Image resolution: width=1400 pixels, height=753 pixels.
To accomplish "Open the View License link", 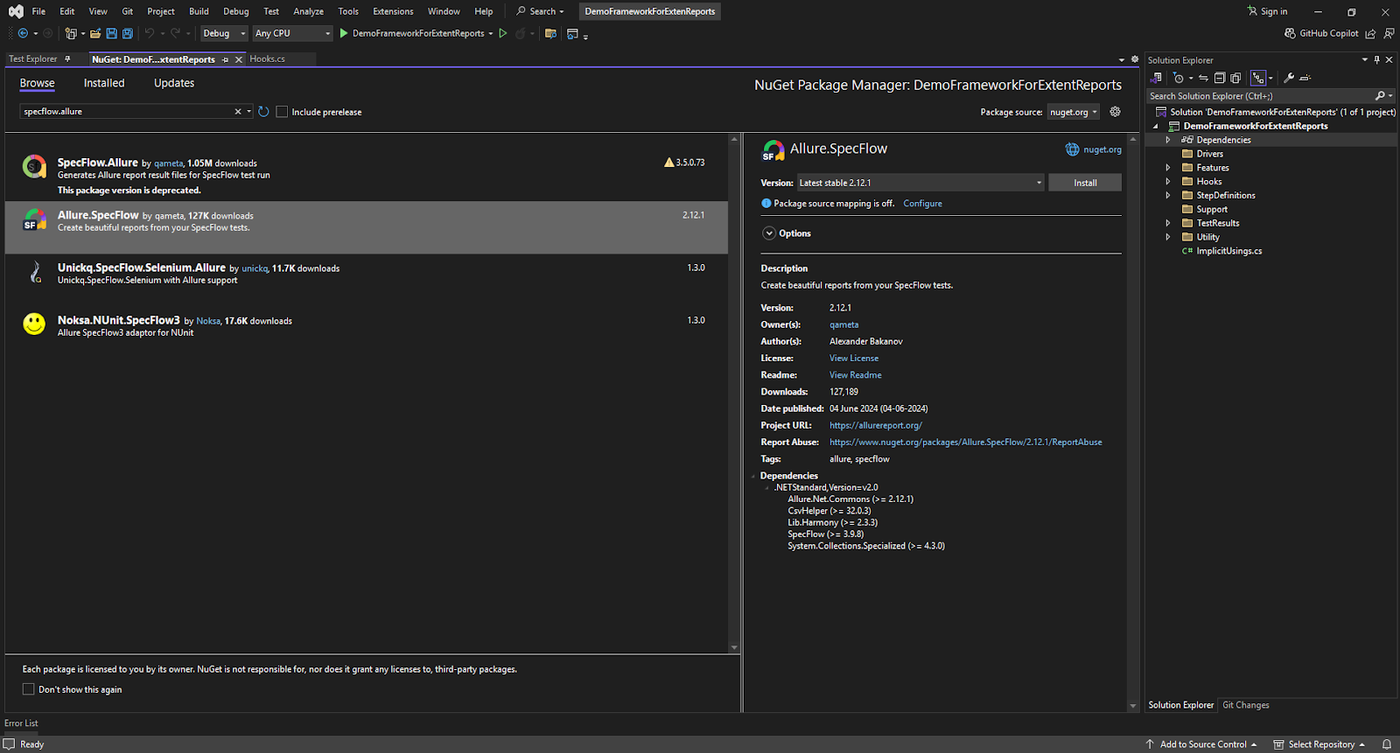I will (854, 358).
